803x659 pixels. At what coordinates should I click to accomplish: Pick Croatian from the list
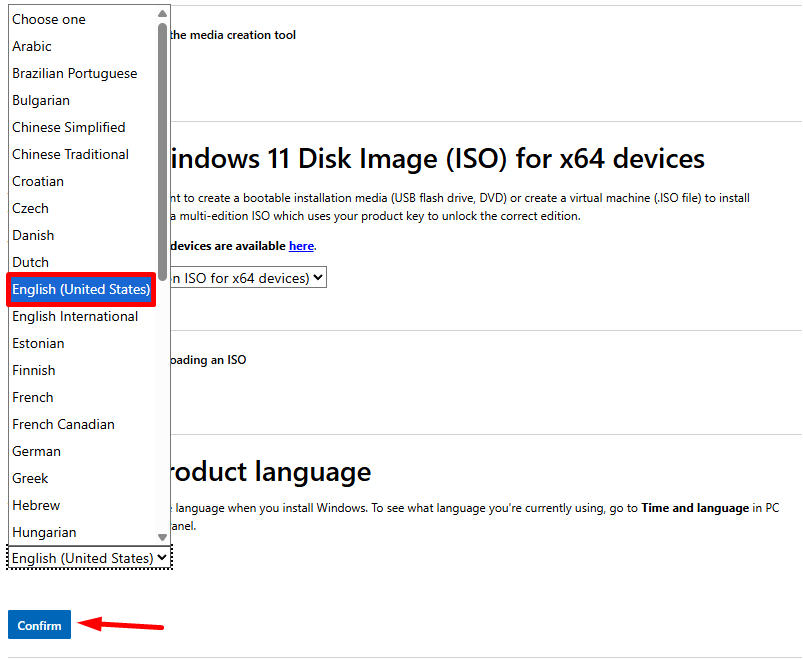tap(82, 181)
